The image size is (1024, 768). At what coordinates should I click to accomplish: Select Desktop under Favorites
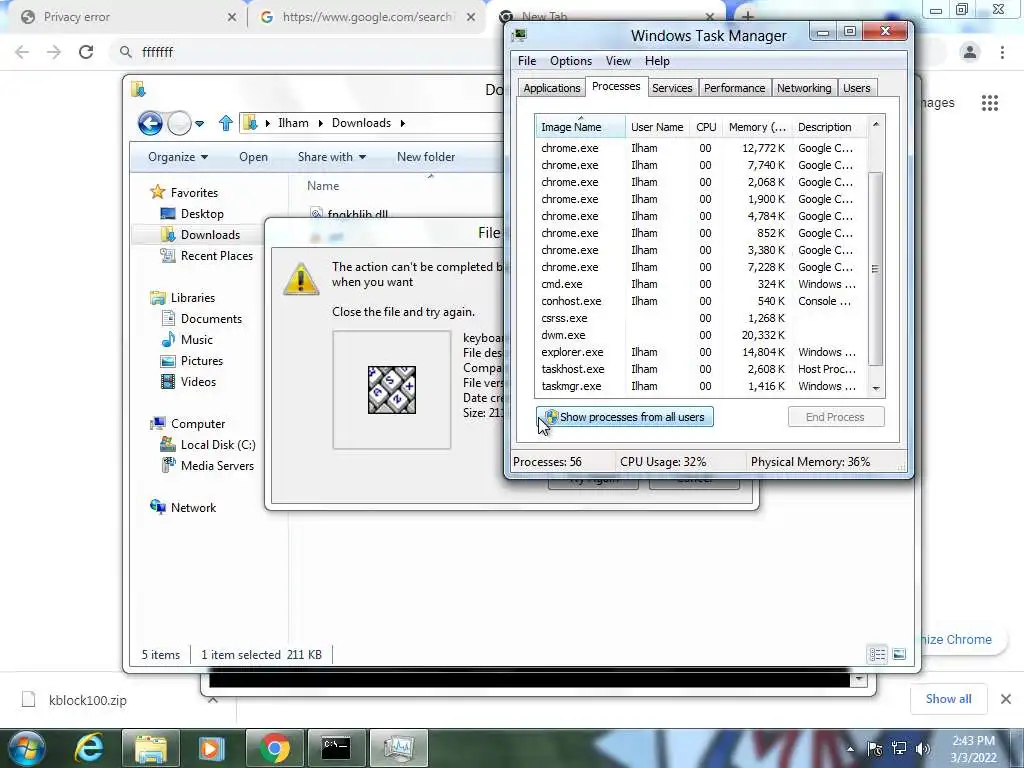coord(202,214)
